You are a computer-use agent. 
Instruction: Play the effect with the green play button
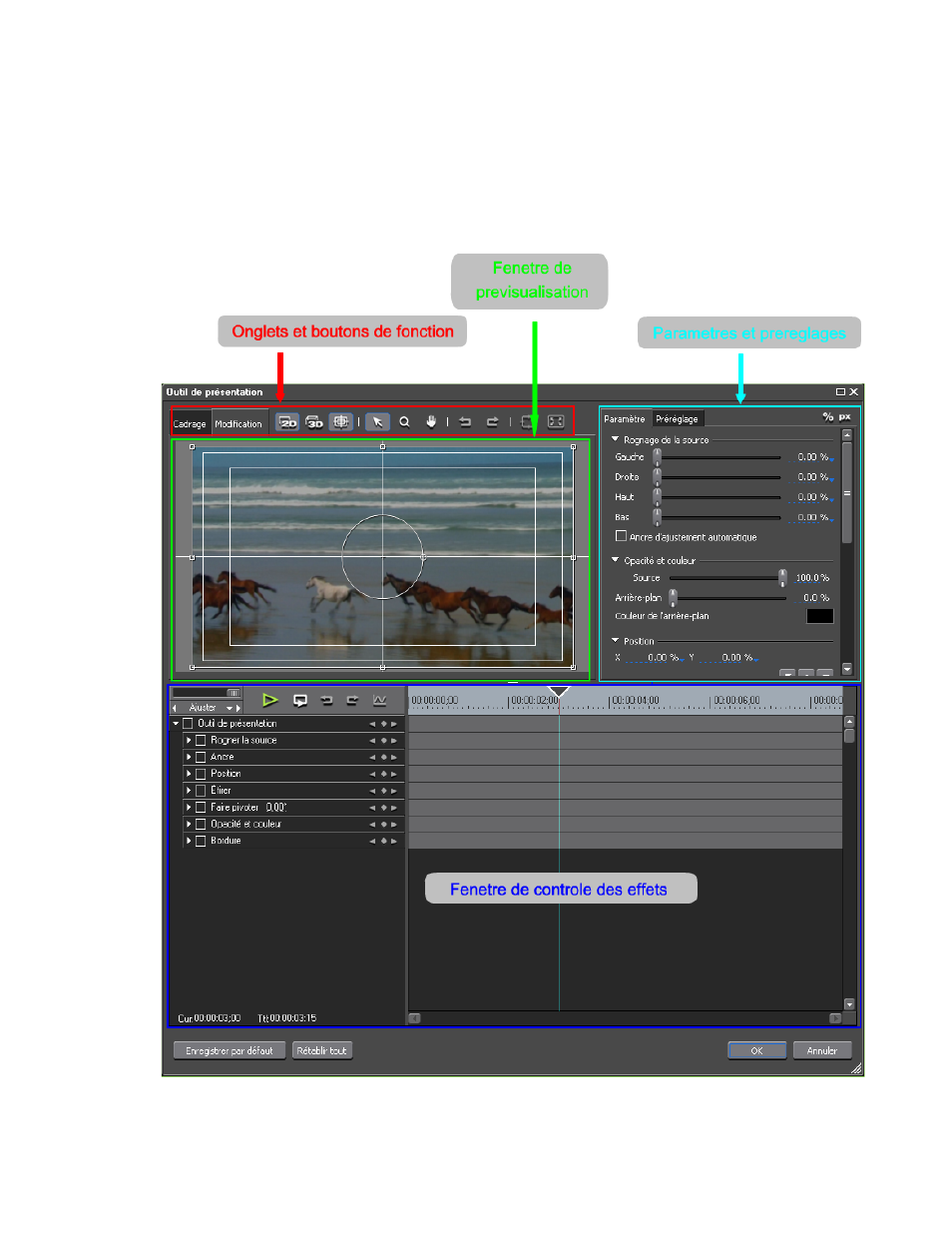pos(269,700)
